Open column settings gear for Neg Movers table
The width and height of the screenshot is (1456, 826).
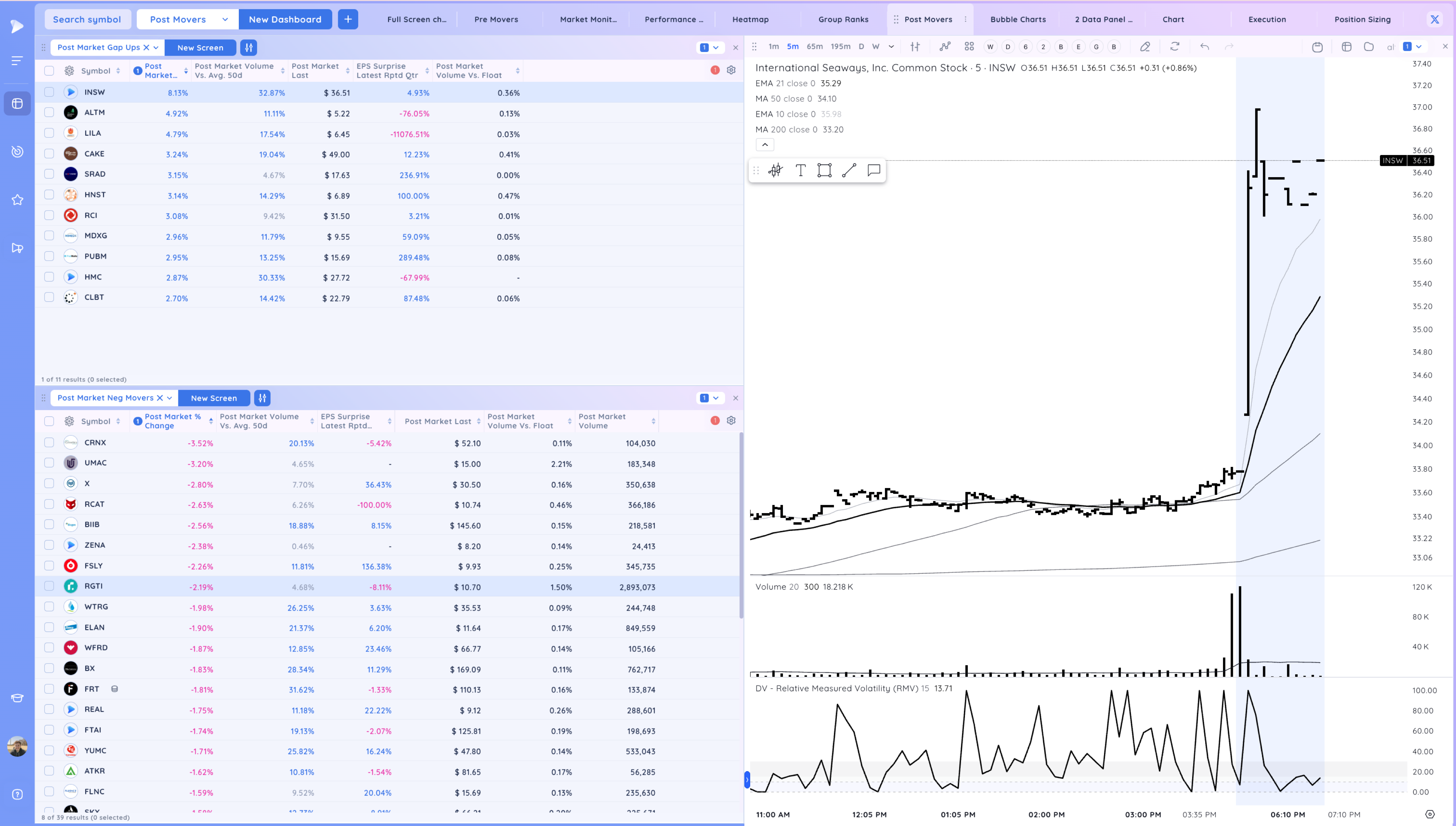point(731,420)
